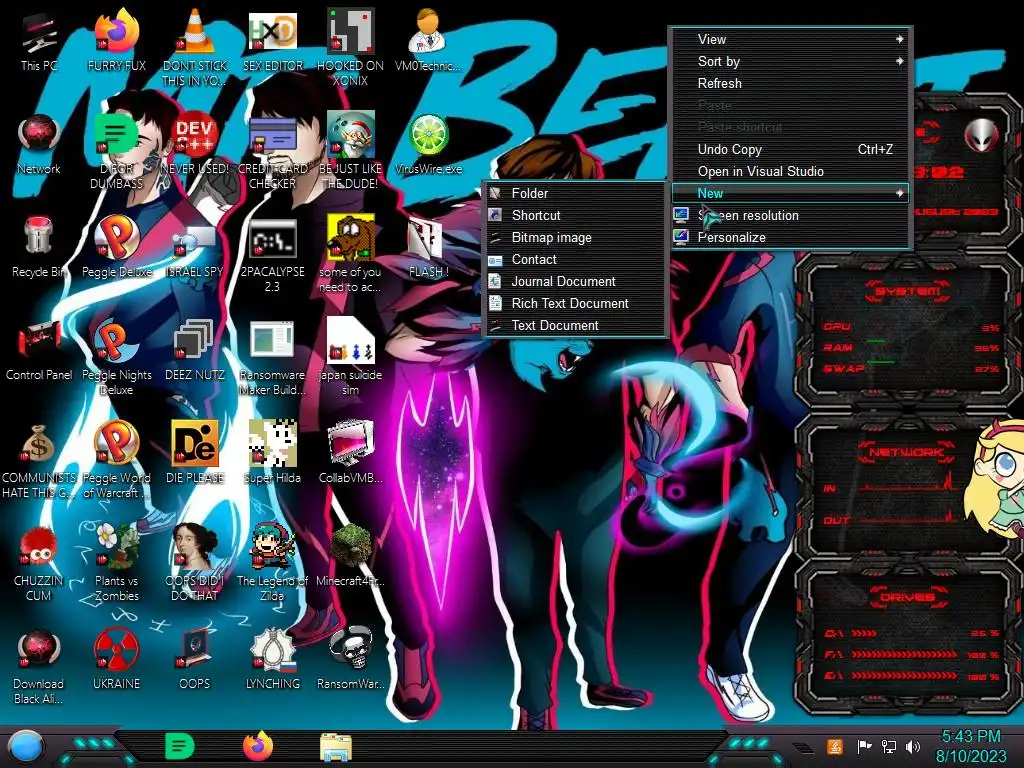The image size is (1024, 768).
Task: Select the HxD SEX EDITOR shortcut
Action: click(x=272, y=40)
